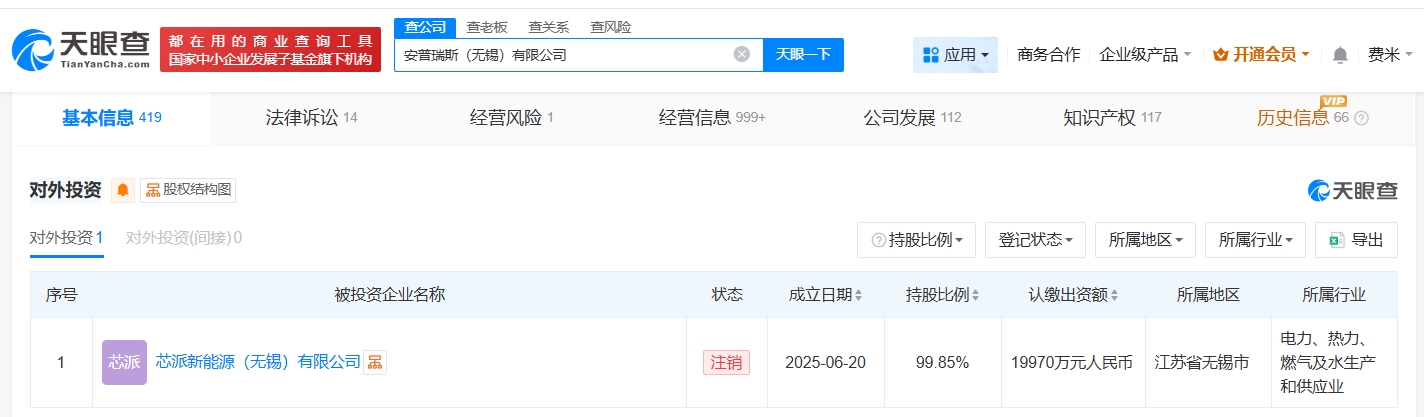Screen dimensions: 1424x417
Task: Sort by 成立日期 column arrows
Action: [858, 295]
